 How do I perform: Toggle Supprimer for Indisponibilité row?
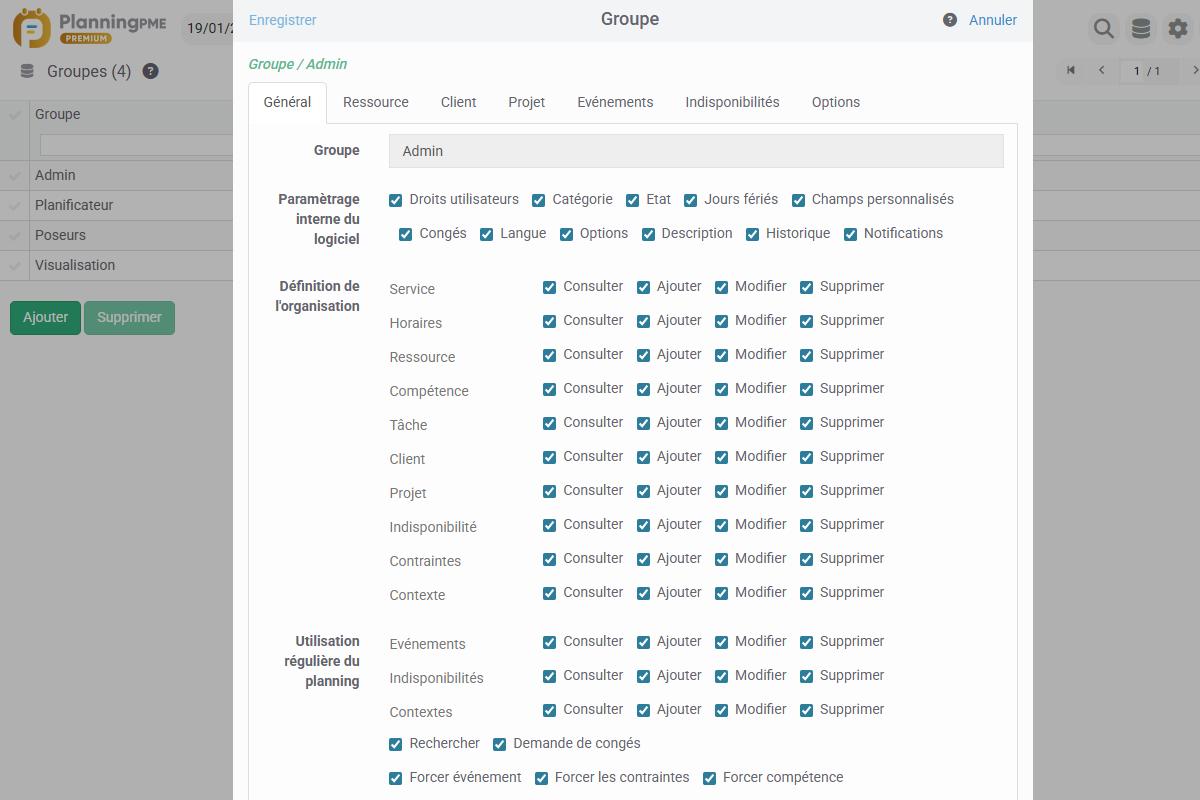[x=806, y=525]
